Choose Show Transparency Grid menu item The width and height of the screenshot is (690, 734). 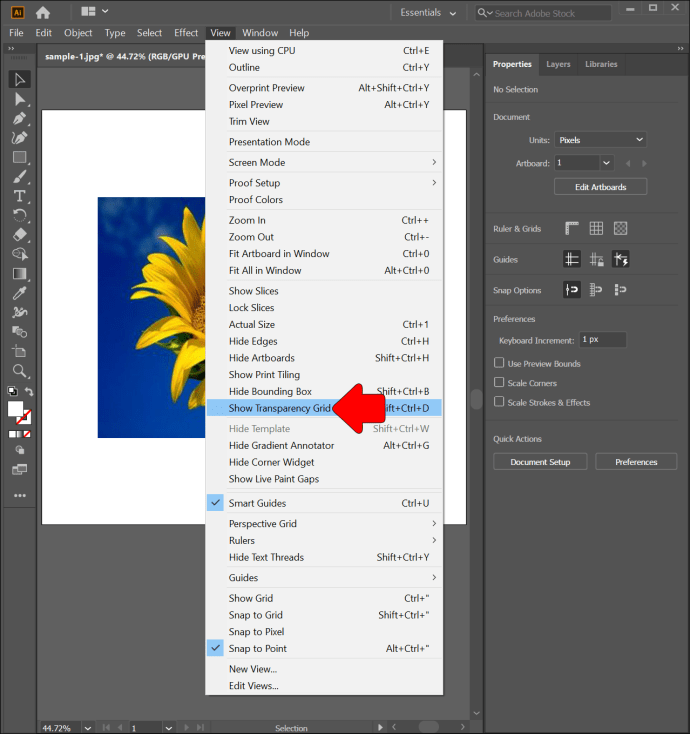(x=280, y=408)
